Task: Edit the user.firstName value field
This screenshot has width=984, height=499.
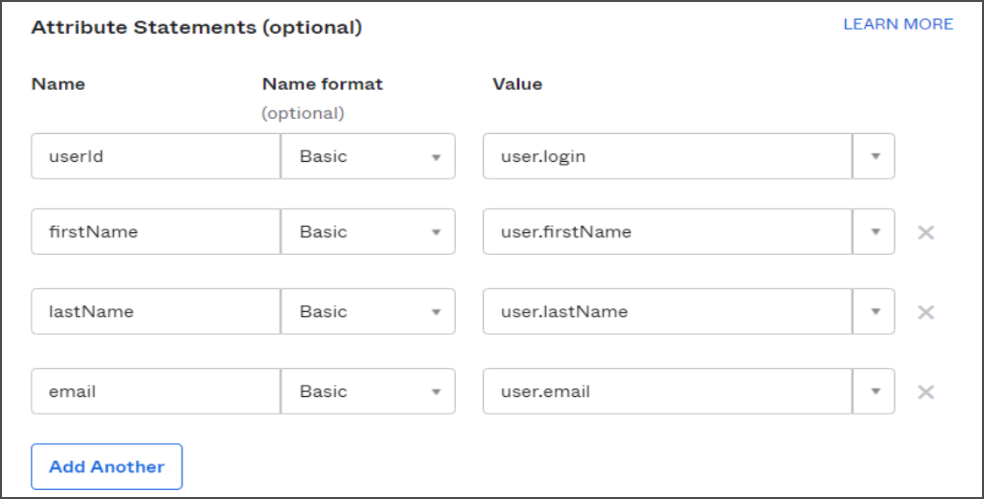Action: (x=668, y=232)
